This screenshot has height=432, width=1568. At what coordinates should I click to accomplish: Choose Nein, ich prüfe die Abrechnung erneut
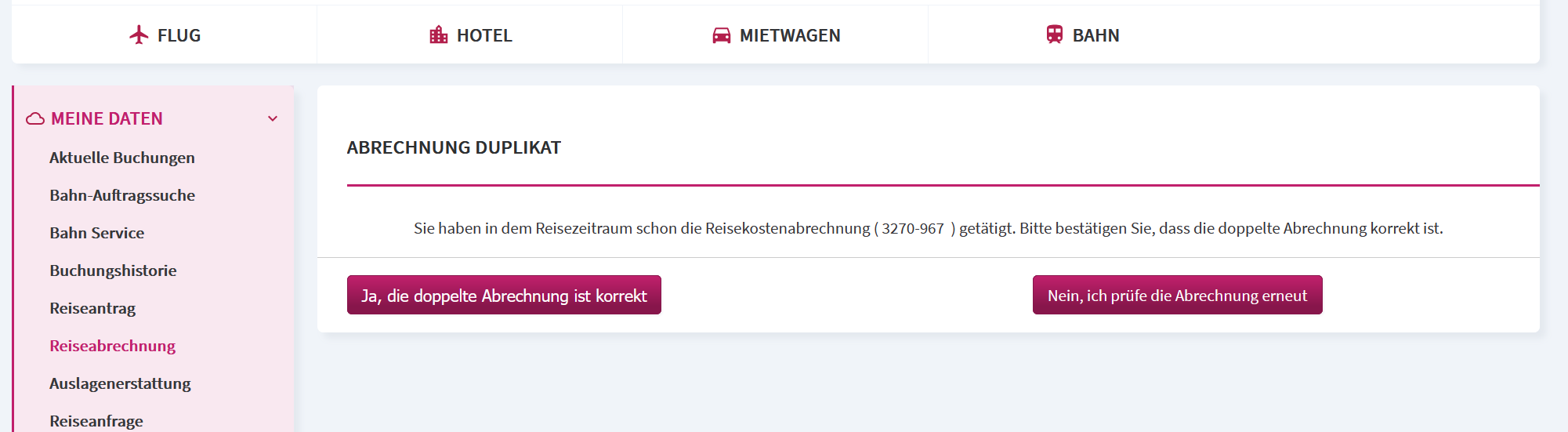tap(1177, 295)
